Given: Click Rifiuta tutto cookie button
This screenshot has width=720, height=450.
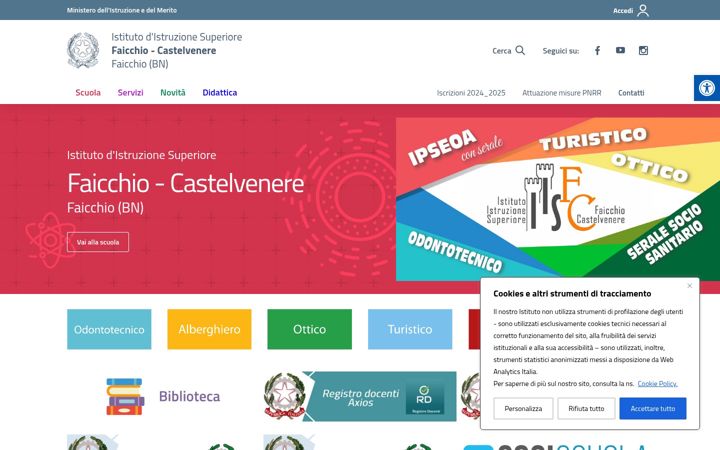Looking at the screenshot, I should coord(586,408).
